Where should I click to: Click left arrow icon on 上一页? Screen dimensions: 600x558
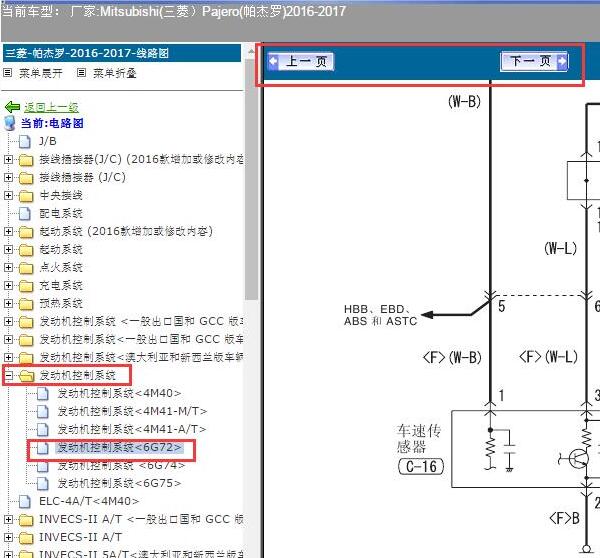coord(273,61)
